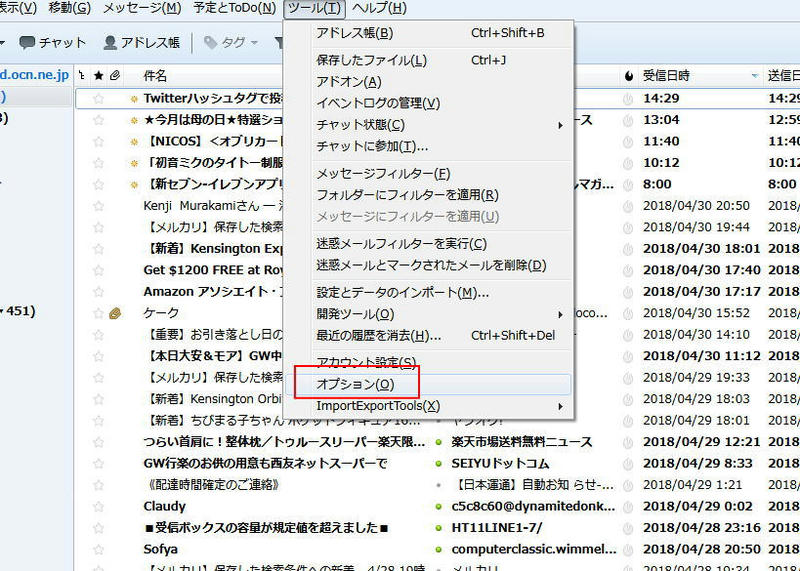Viewport: 800px width, 571px height.
Task: Star the Twitterハッシュタグ message
Action: click(x=98, y=98)
